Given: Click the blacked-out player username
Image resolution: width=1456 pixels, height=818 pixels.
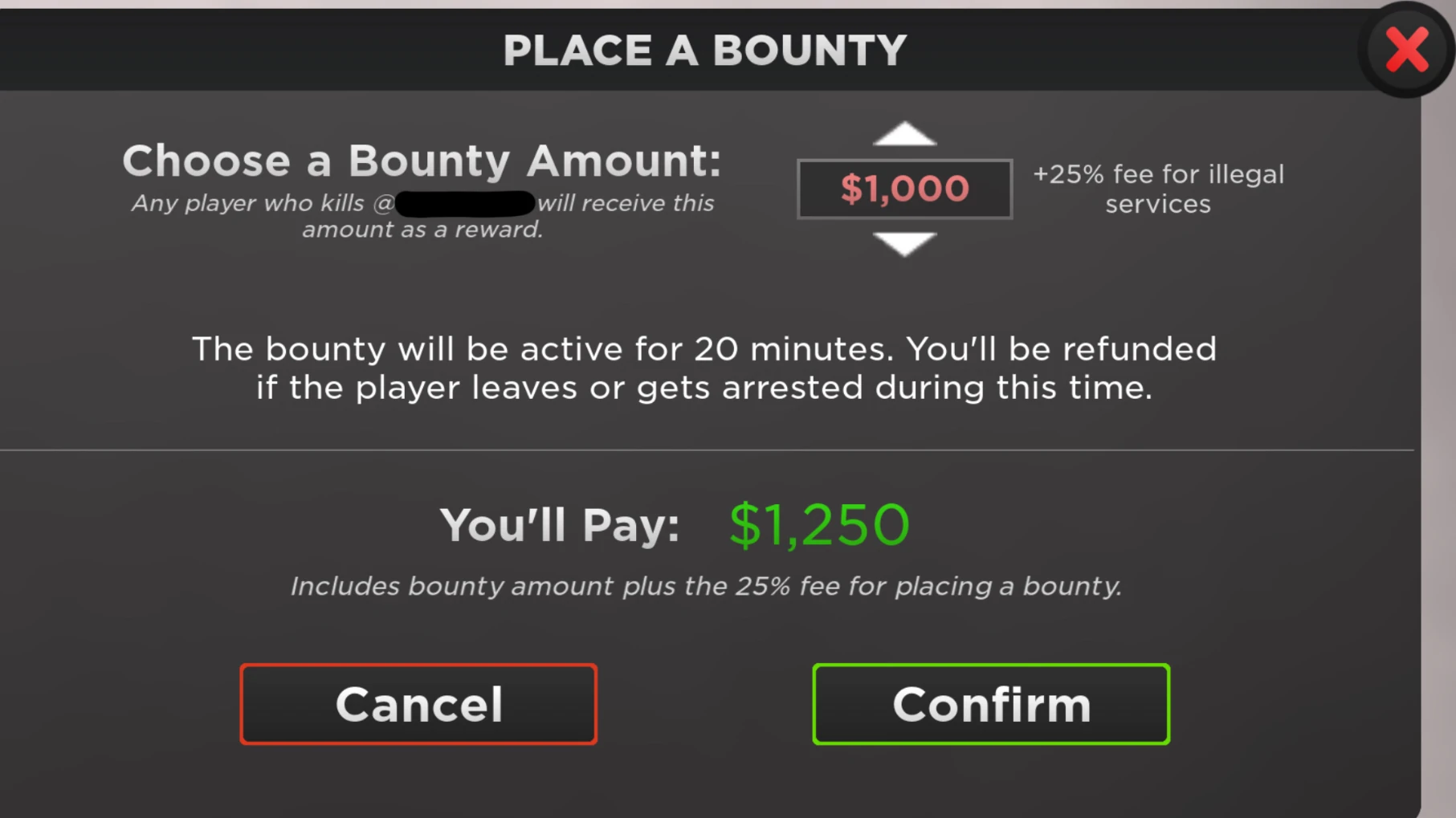Looking at the screenshot, I should (465, 203).
